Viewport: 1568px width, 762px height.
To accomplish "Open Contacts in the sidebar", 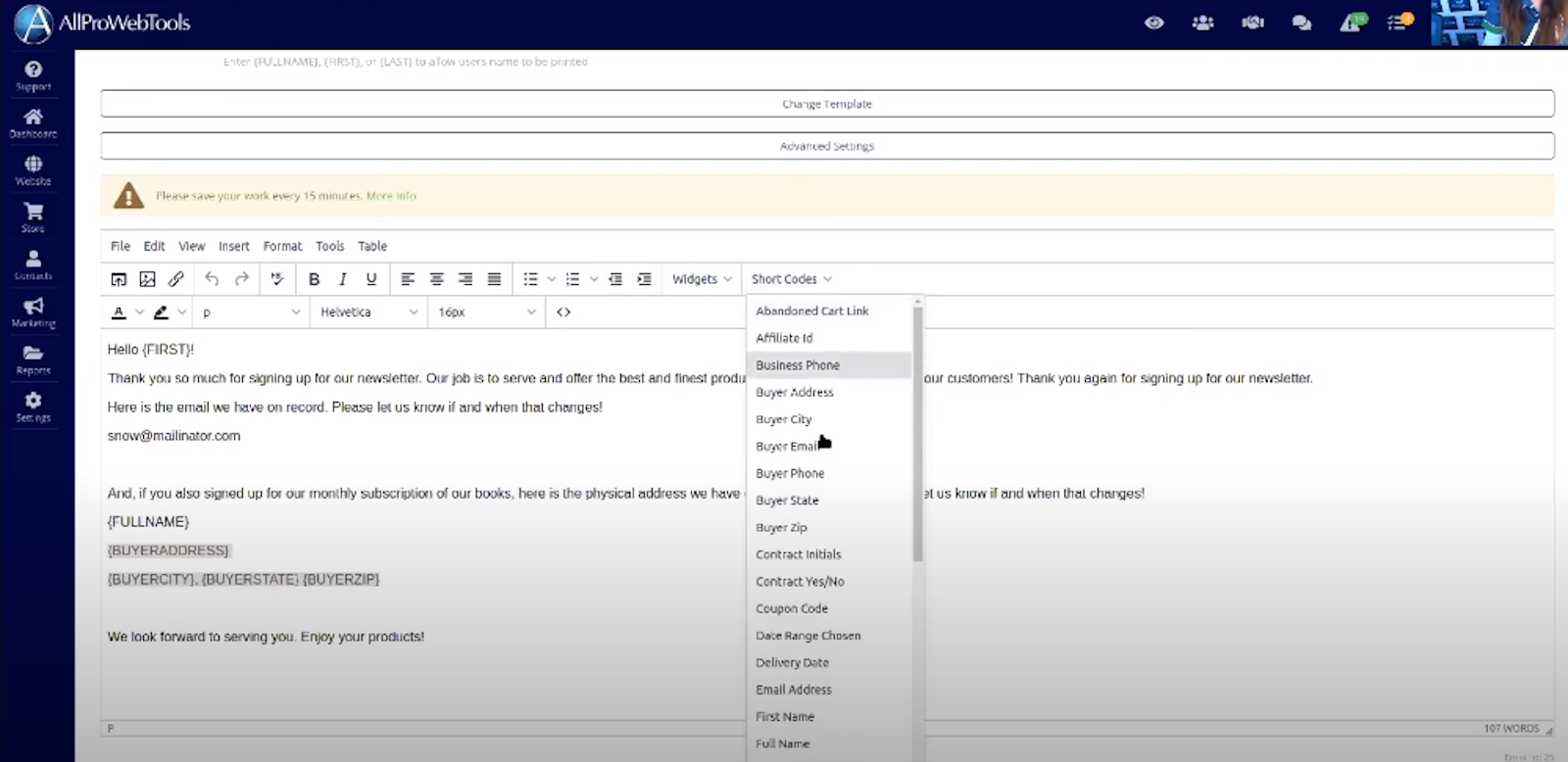I will point(33,264).
